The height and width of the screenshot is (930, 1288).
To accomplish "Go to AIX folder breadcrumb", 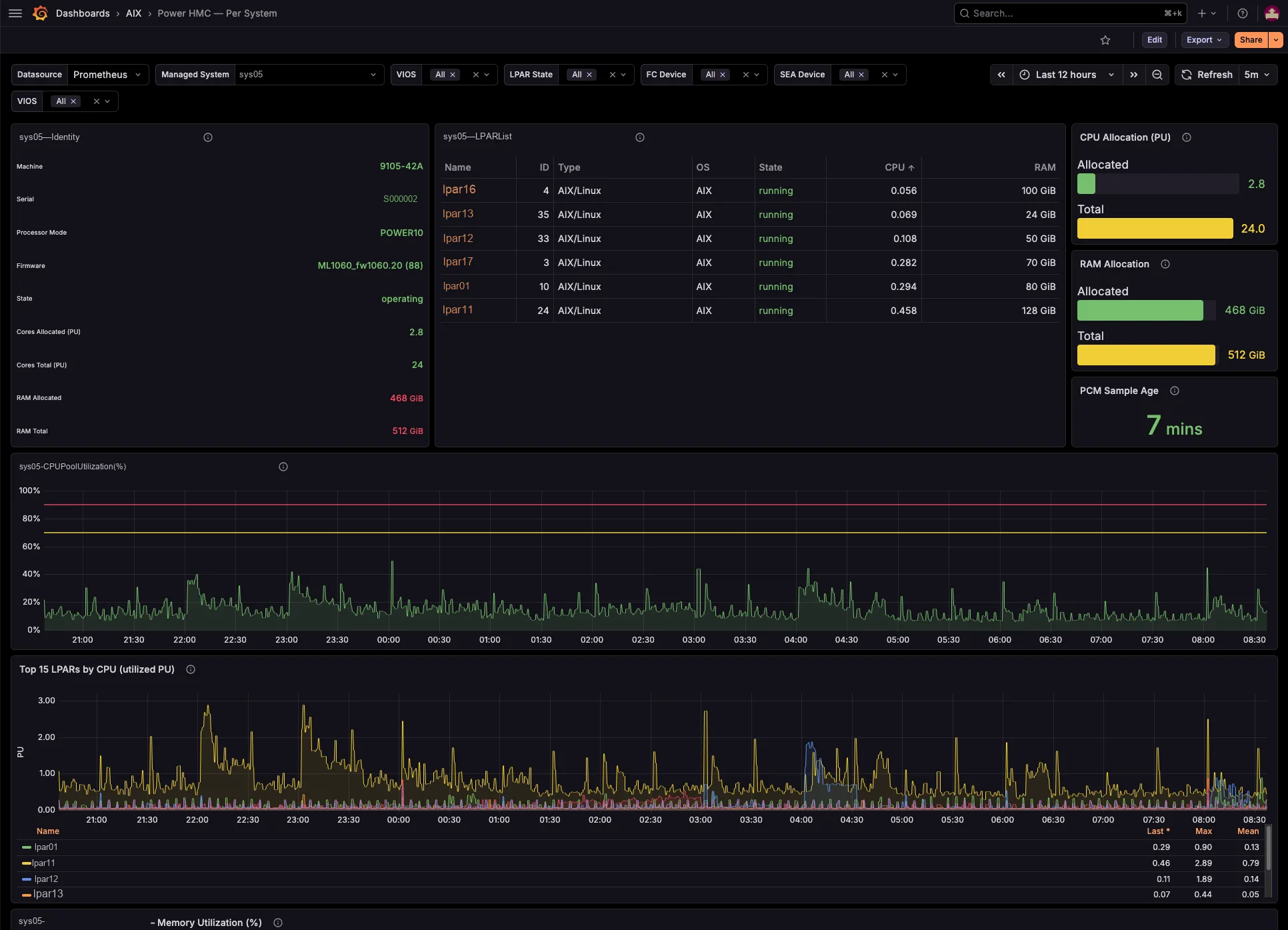I will click(133, 13).
